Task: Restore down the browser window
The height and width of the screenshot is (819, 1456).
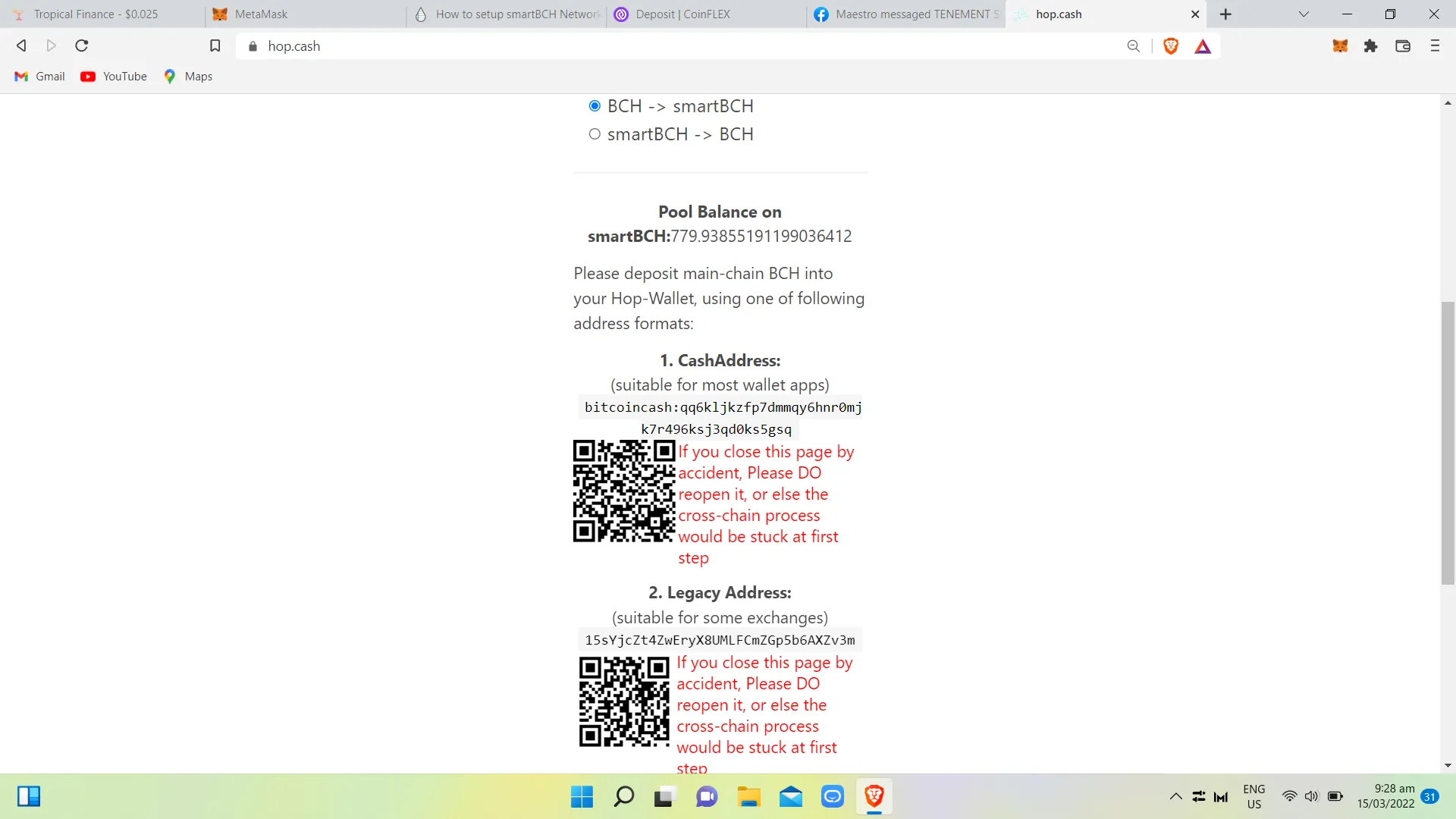Action: click(x=1390, y=14)
